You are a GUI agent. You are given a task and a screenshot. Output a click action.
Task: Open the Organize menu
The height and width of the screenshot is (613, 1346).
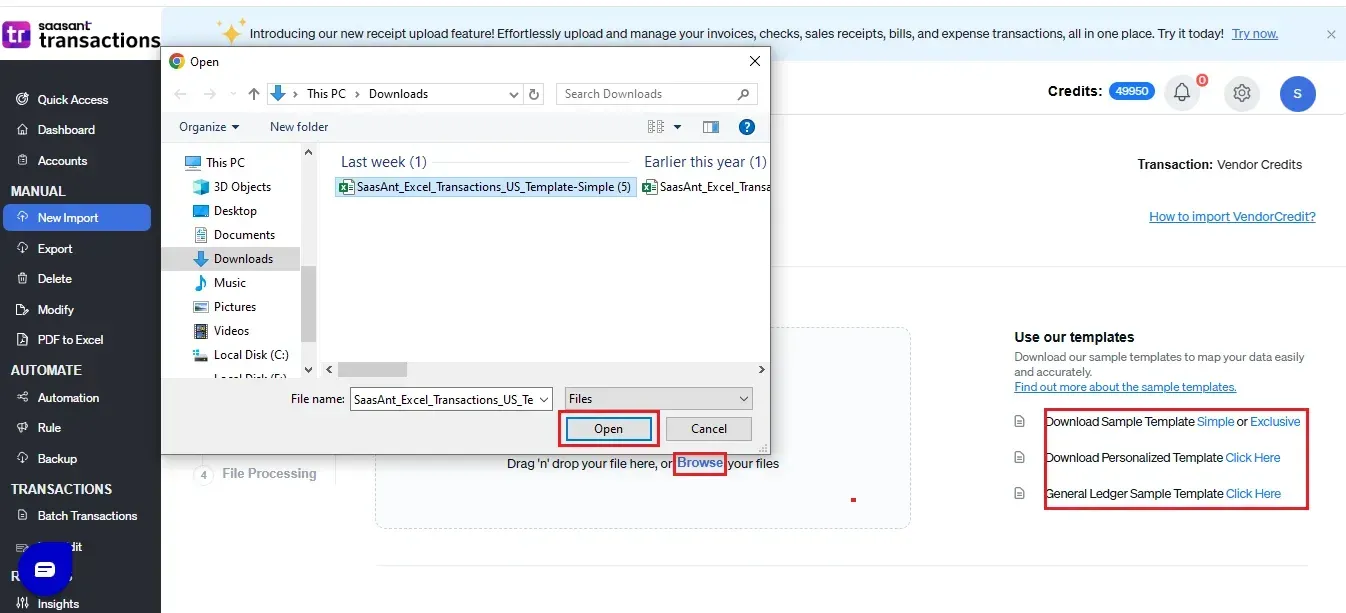[207, 126]
